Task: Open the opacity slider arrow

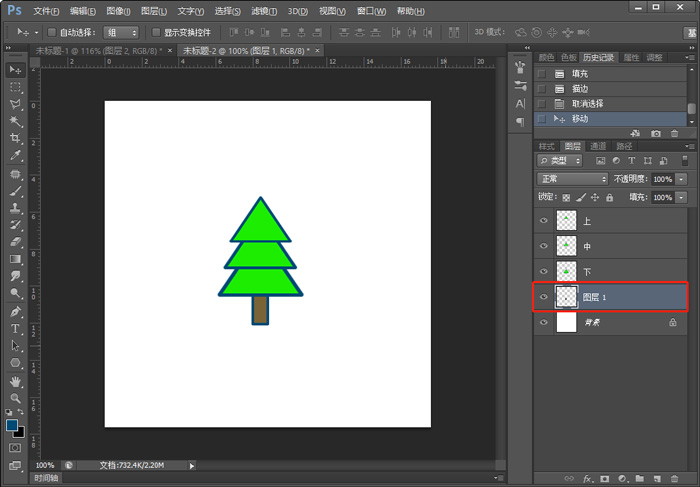Action: coord(681,179)
